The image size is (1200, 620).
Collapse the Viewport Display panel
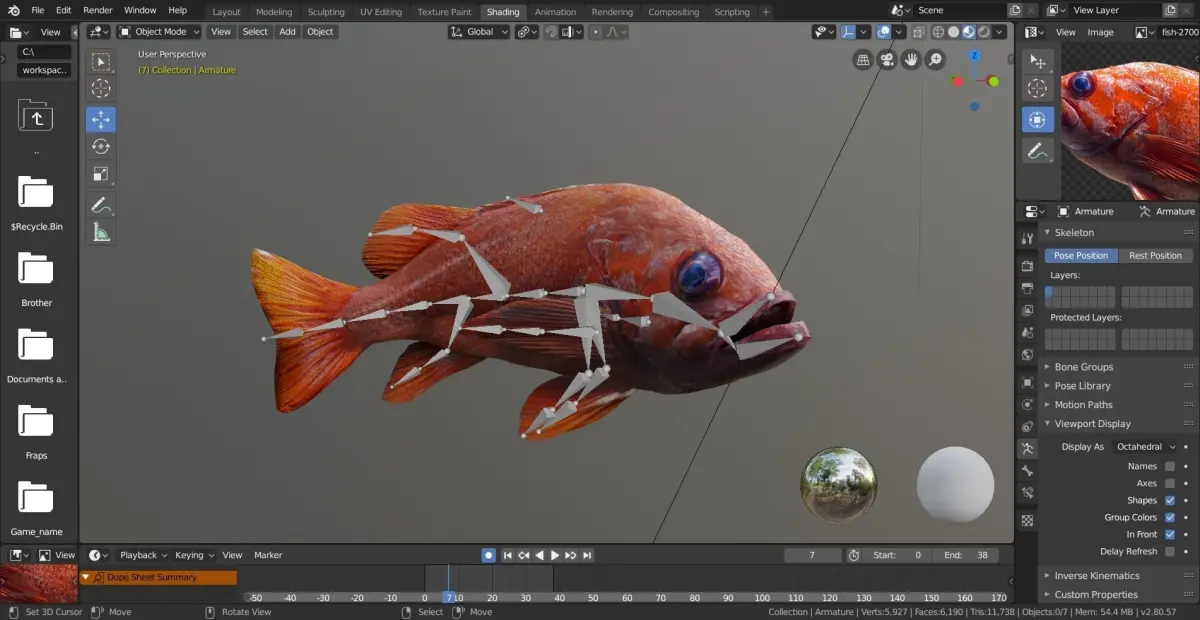tap(1092, 424)
